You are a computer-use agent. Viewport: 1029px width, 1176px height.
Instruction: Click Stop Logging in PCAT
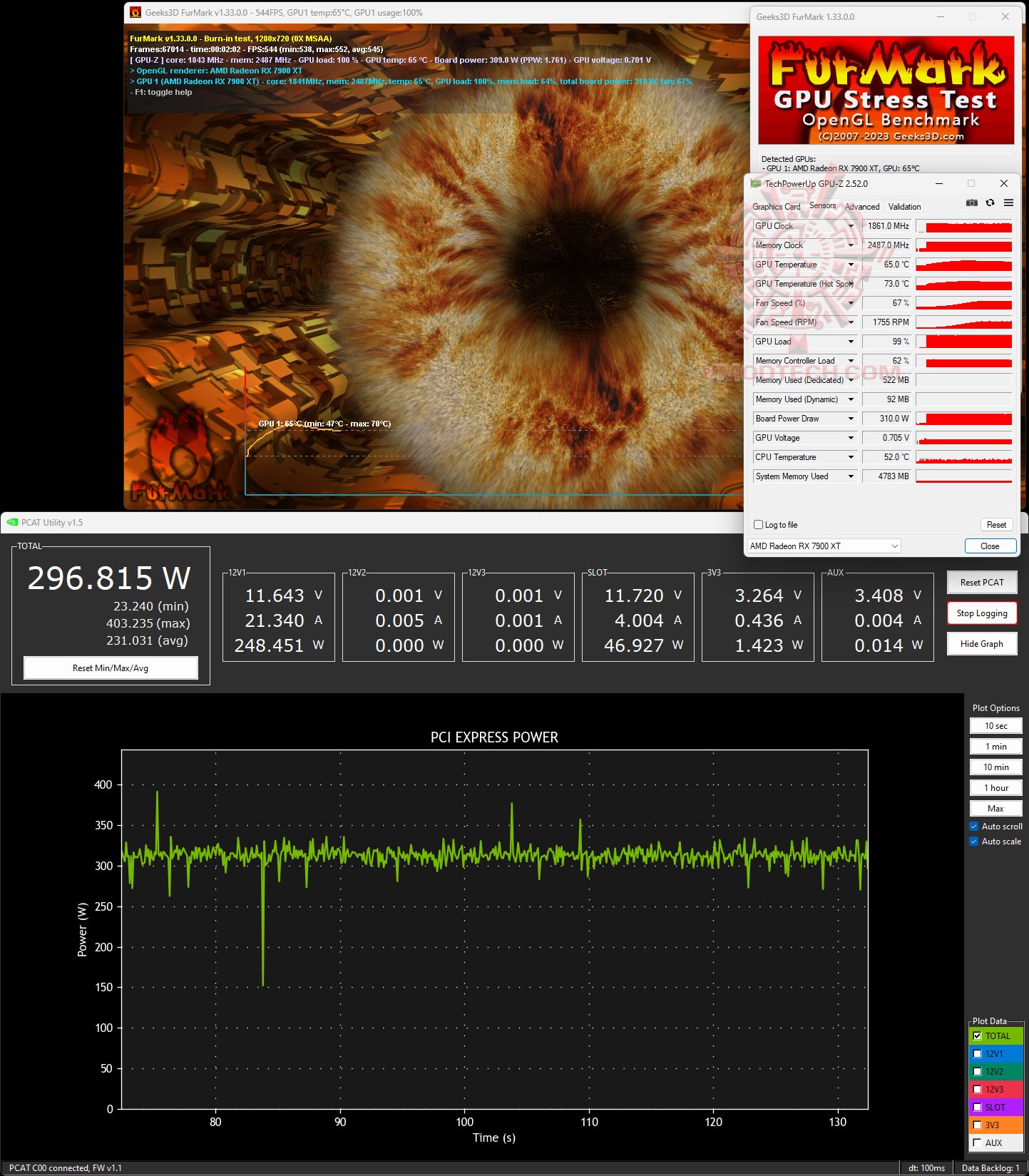point(982,613)
